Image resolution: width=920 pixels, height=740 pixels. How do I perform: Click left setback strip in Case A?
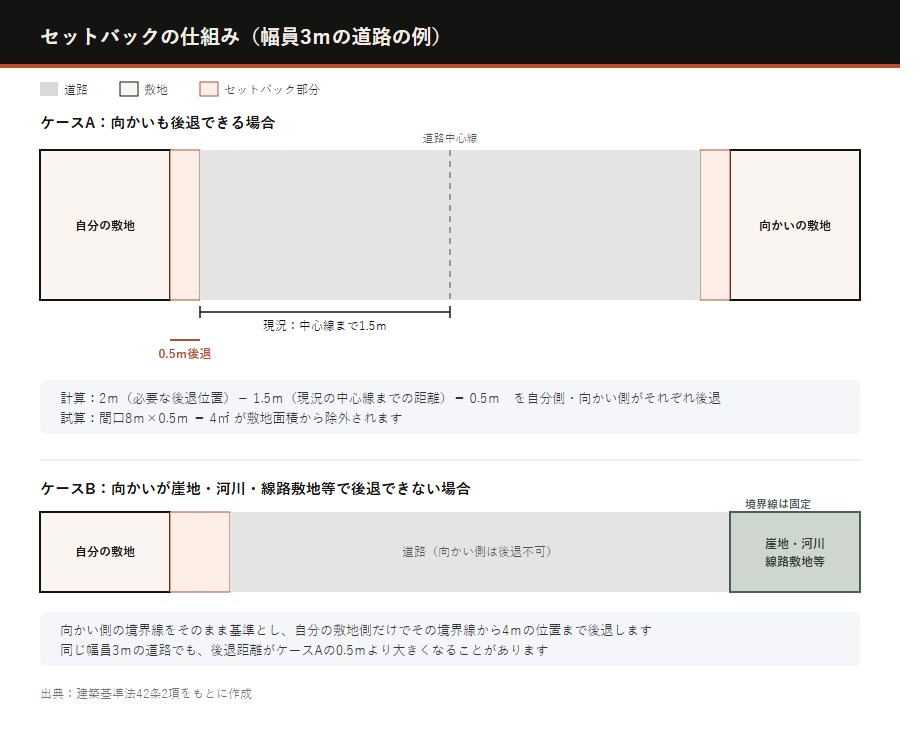coord(185,225)
